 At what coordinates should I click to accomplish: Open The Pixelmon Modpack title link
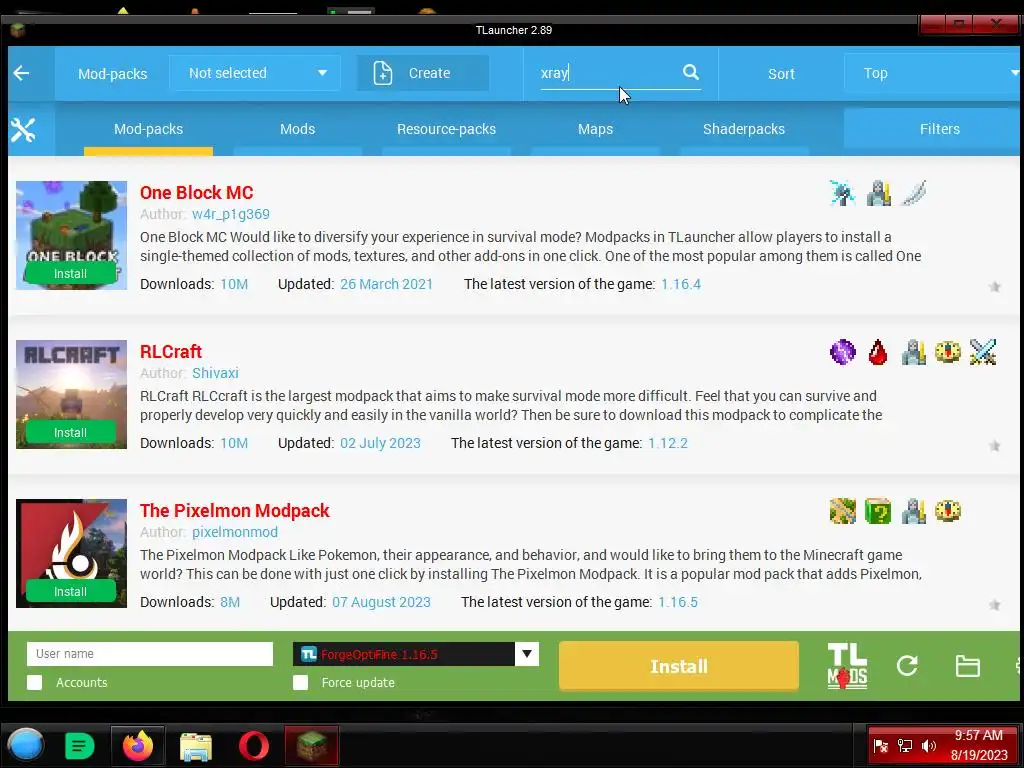click(234, 511)
